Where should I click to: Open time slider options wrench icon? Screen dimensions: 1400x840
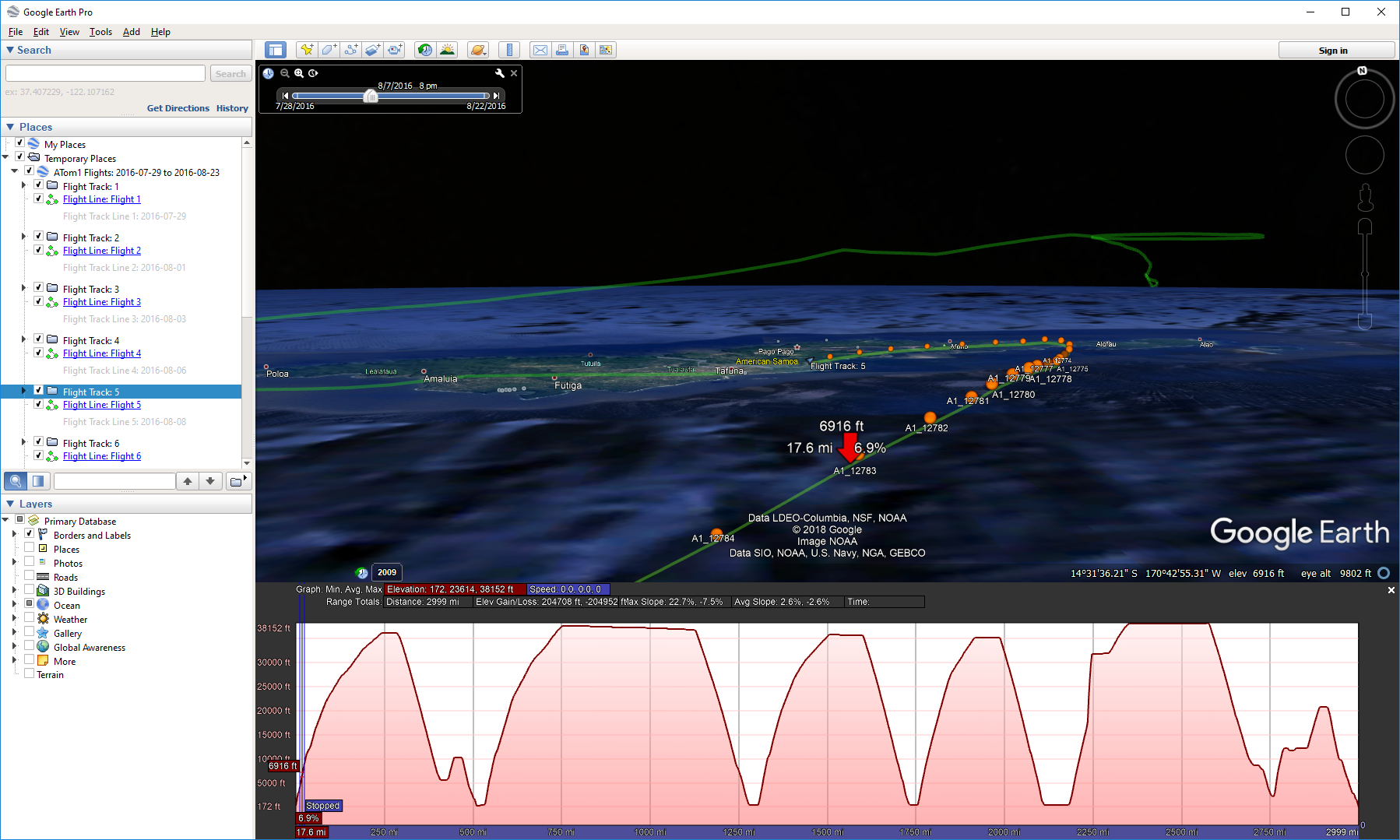point(500,73)
